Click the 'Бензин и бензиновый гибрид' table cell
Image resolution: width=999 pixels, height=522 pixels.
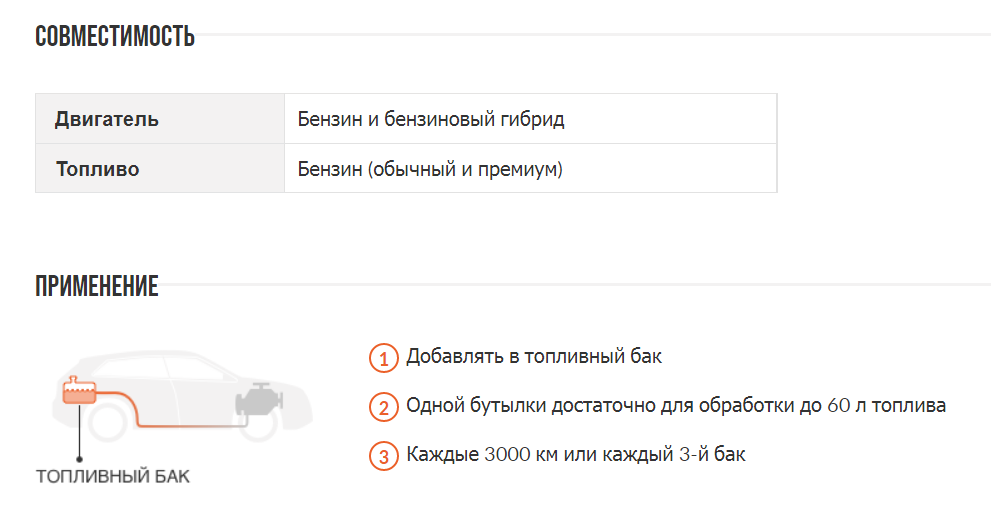(x=431, y=120)
